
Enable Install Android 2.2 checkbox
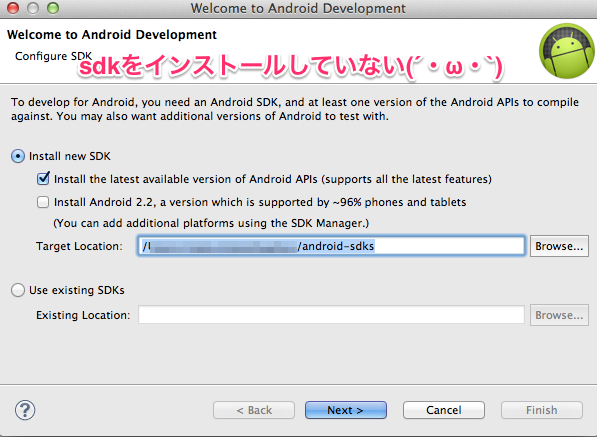tap(43, 202)
